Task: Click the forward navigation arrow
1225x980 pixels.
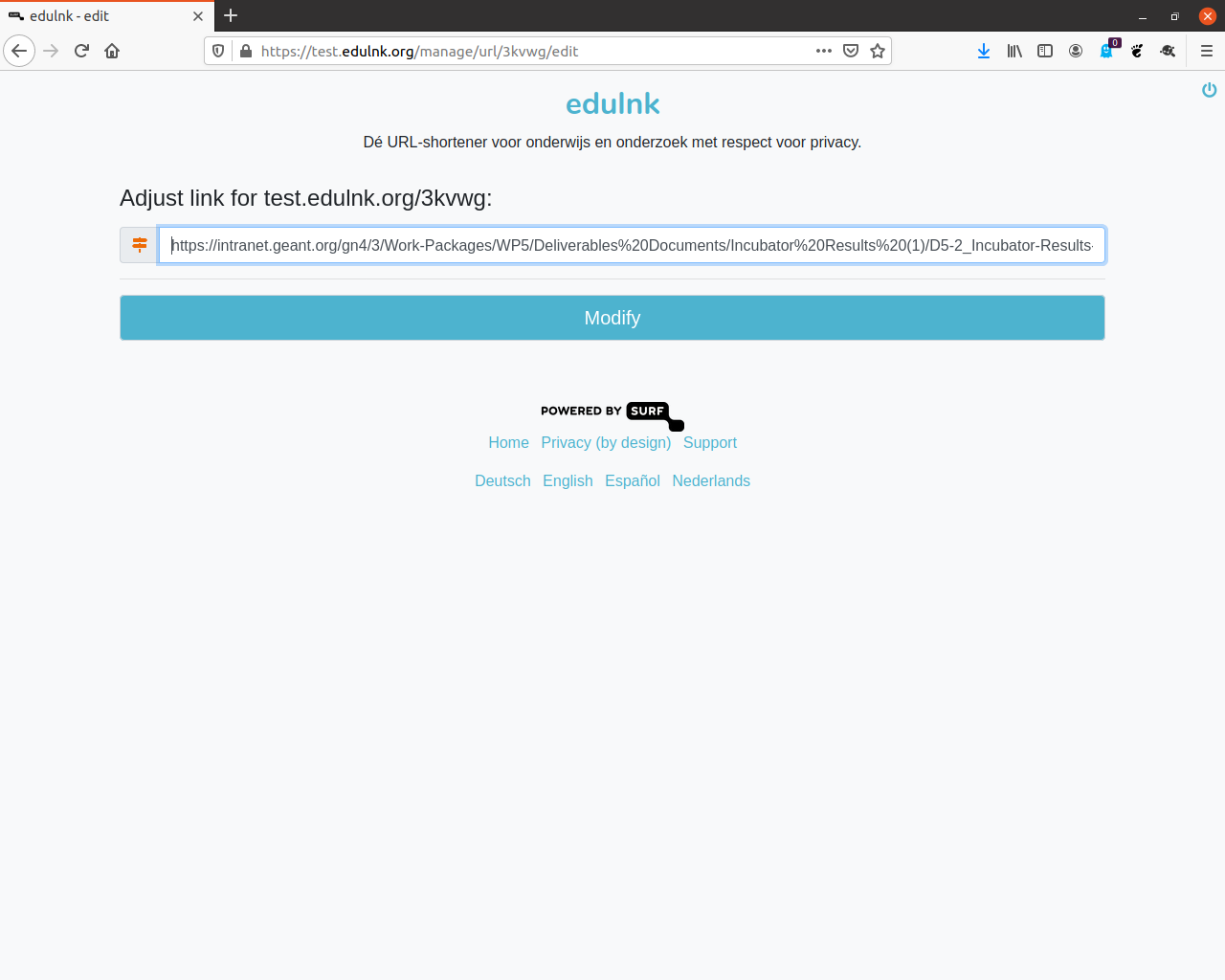Action: click(51, 51)
